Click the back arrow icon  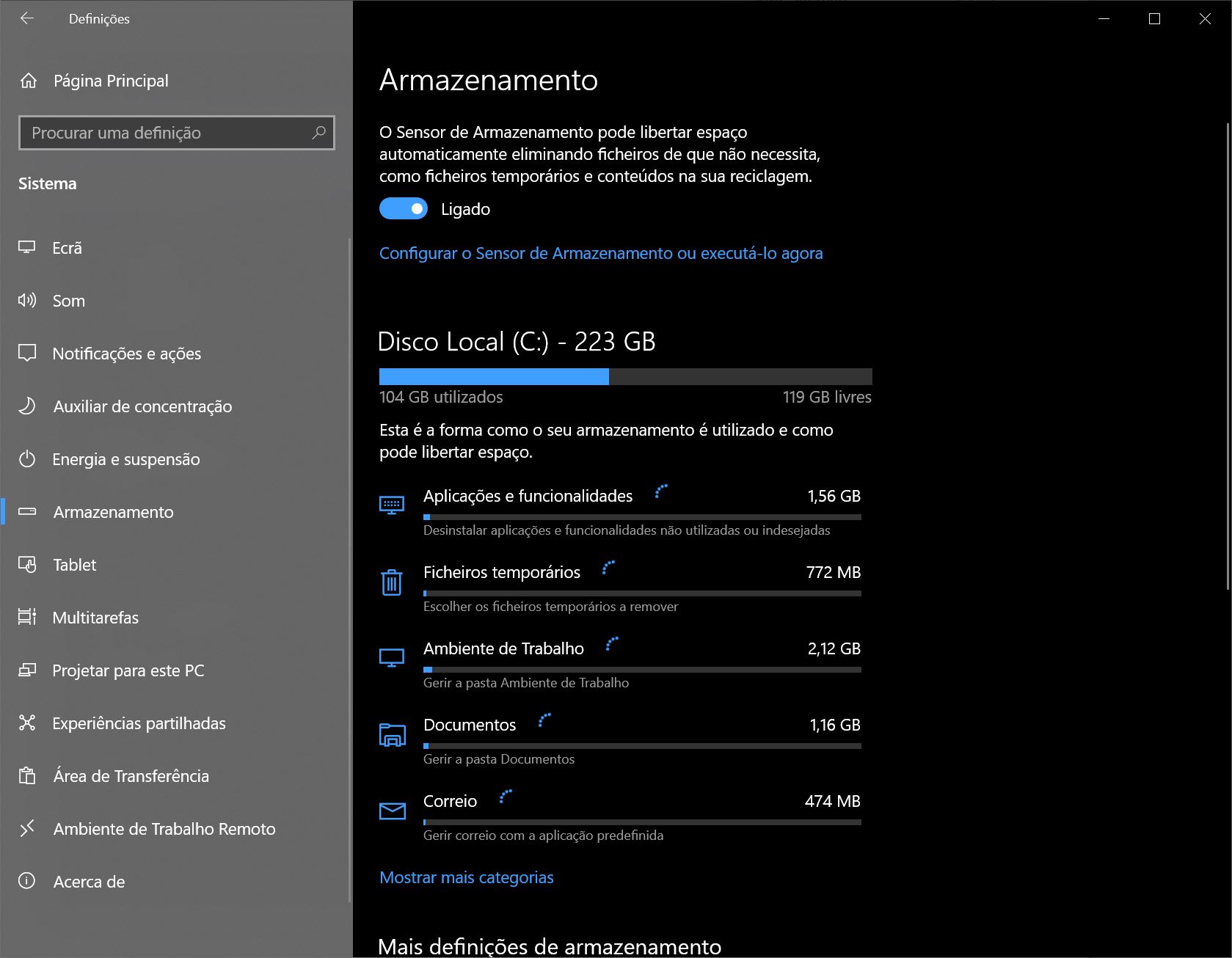pyautogui.click(x=27, y=18)
